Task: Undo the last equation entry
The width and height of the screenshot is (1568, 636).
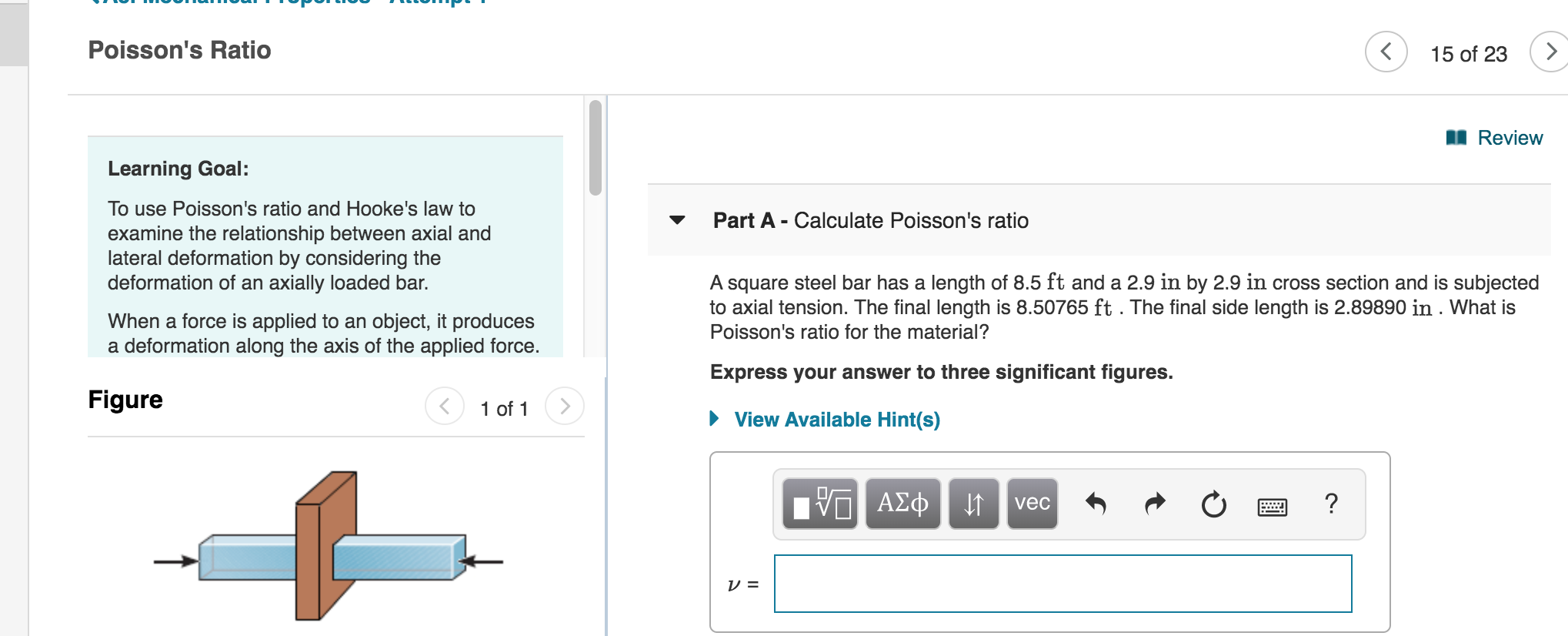Action: pos(1096,504)
